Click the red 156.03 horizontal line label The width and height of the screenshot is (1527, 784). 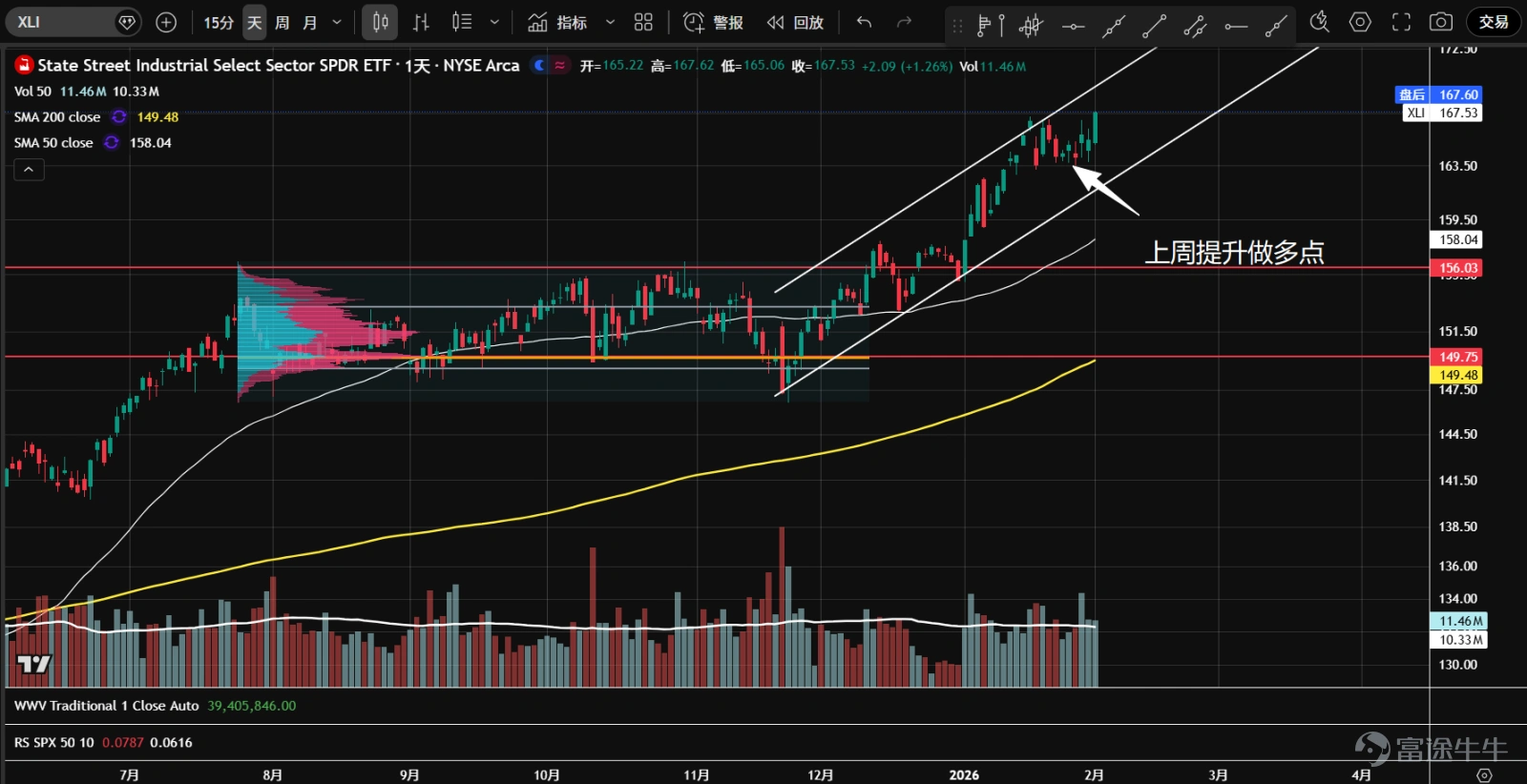point(1456,268)
